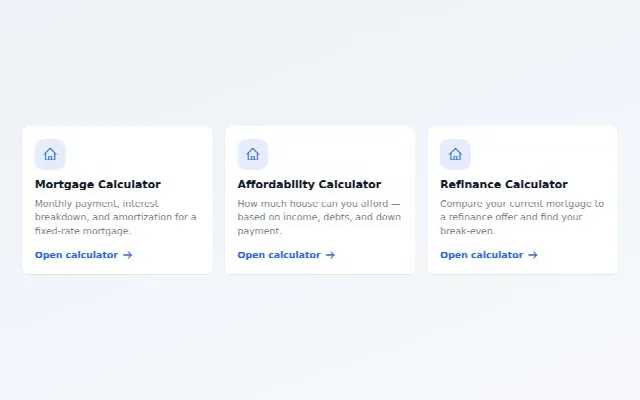The width and height of the screenshot is (640, 400).
Task: Click the arrow icon in Refinance card link
Action: click(x=533, y=255)
